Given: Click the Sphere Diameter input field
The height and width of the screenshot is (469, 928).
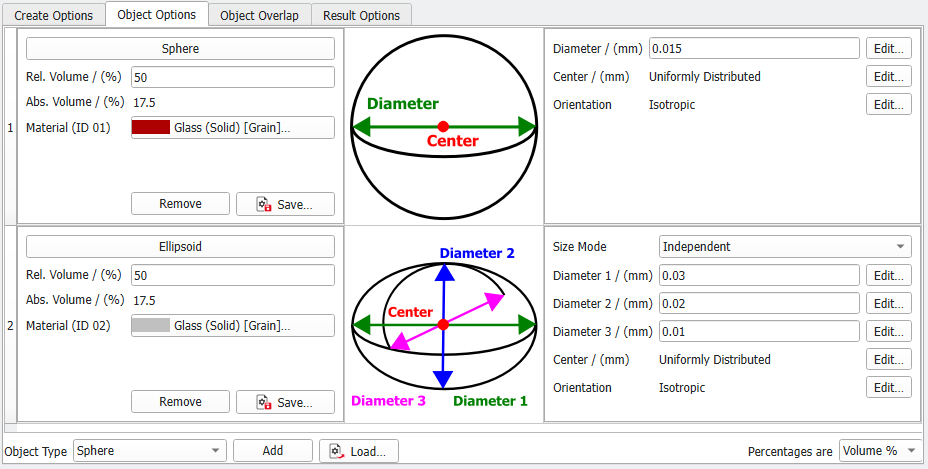Looking at the screenshot, I should [x=755, y=49].
